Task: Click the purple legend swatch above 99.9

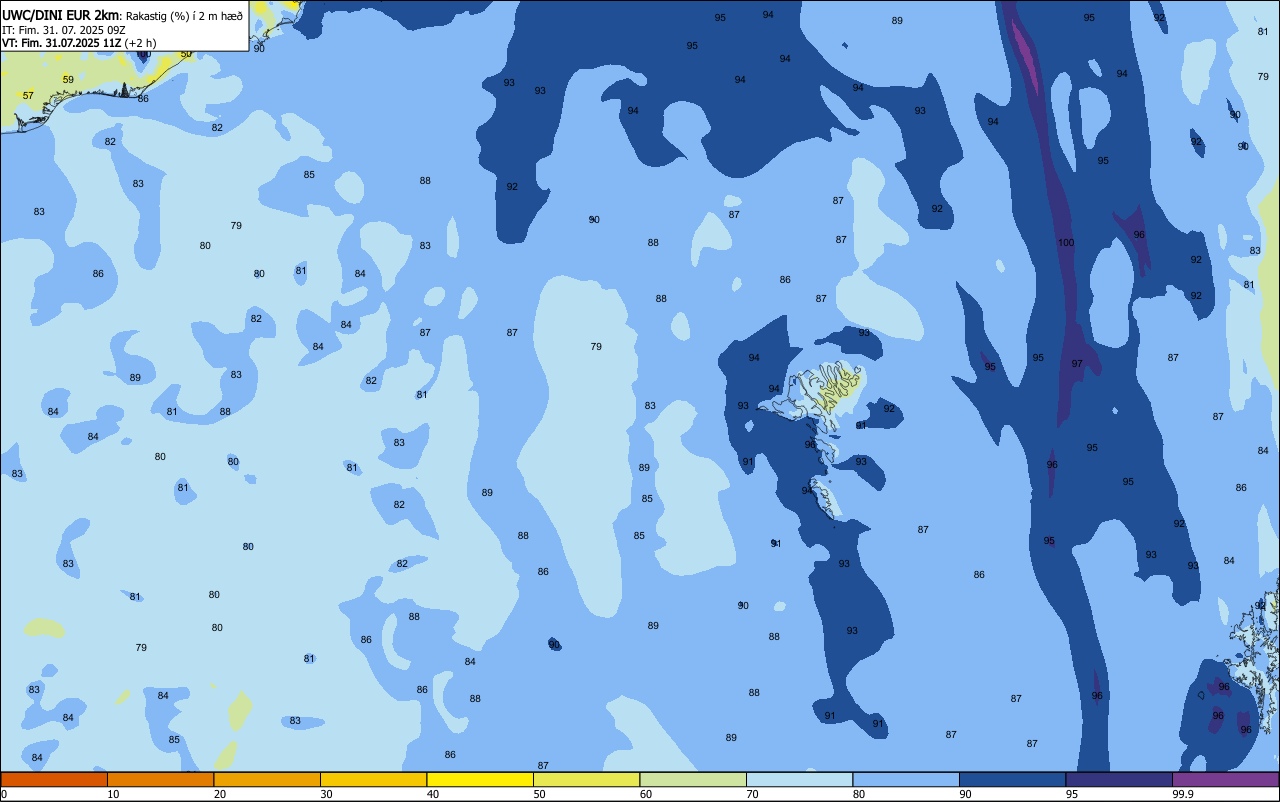Action: [1225, 779]
